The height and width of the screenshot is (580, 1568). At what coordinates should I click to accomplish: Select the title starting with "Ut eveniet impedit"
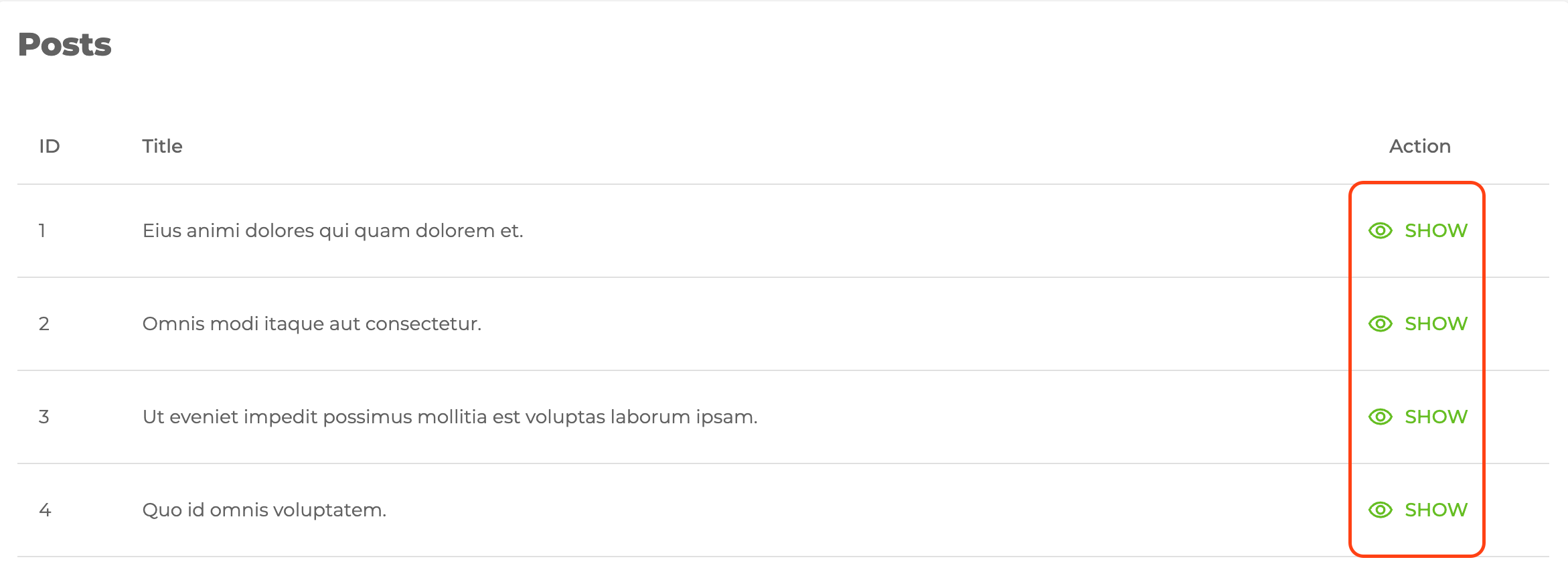450,417
